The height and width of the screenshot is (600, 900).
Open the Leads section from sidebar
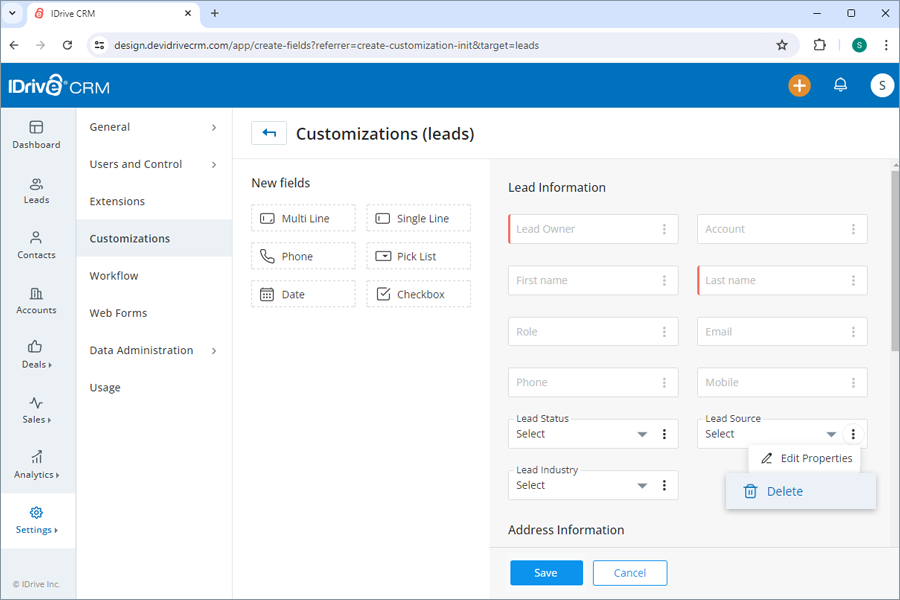pyautogui.click(x=37, y=192)
